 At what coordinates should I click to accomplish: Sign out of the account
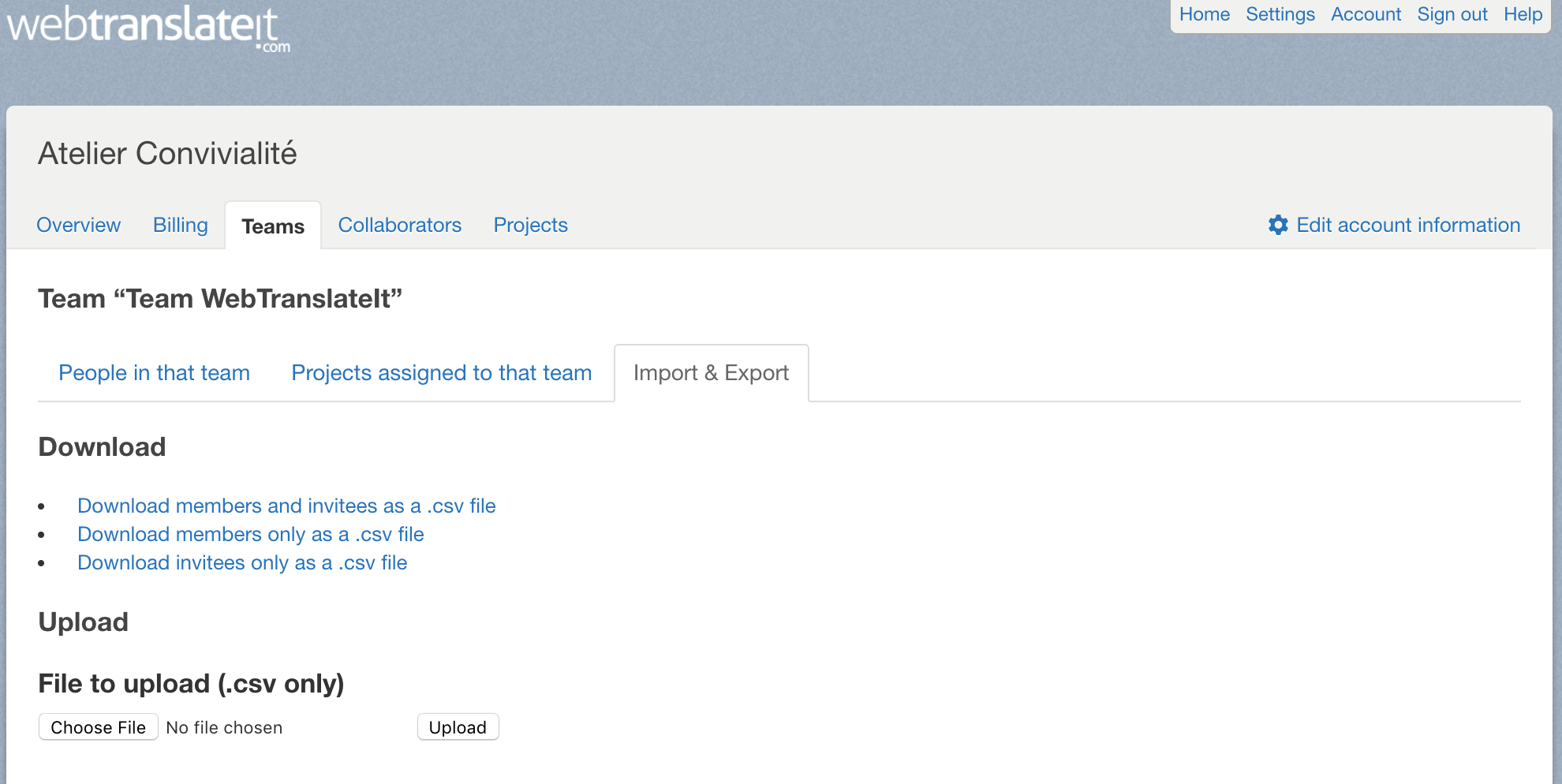point(1452,14)
